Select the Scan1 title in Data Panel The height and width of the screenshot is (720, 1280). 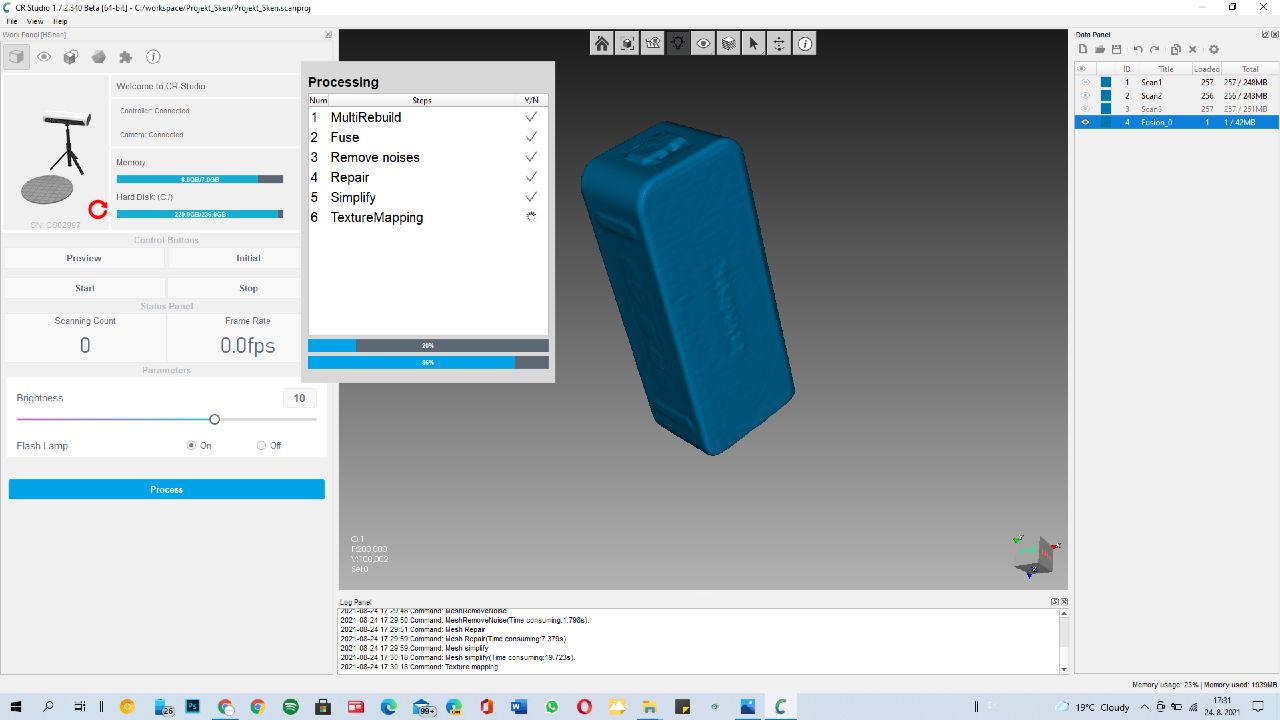coord(1152,82)
